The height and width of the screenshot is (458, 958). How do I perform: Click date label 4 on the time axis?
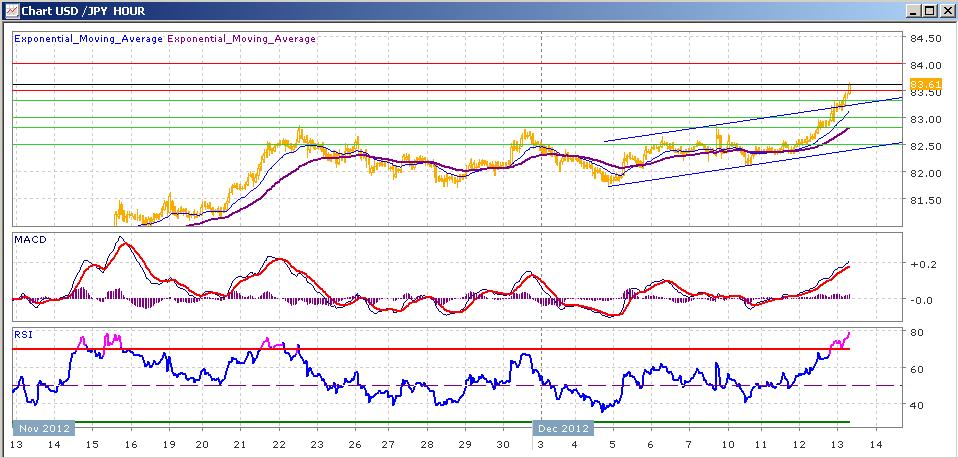tap(576, 445)
